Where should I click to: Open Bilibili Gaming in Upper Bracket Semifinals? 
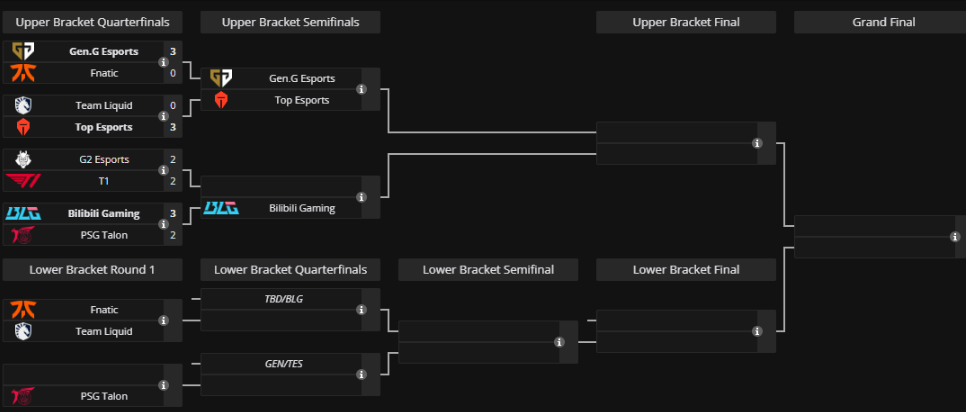click(301, 208)
